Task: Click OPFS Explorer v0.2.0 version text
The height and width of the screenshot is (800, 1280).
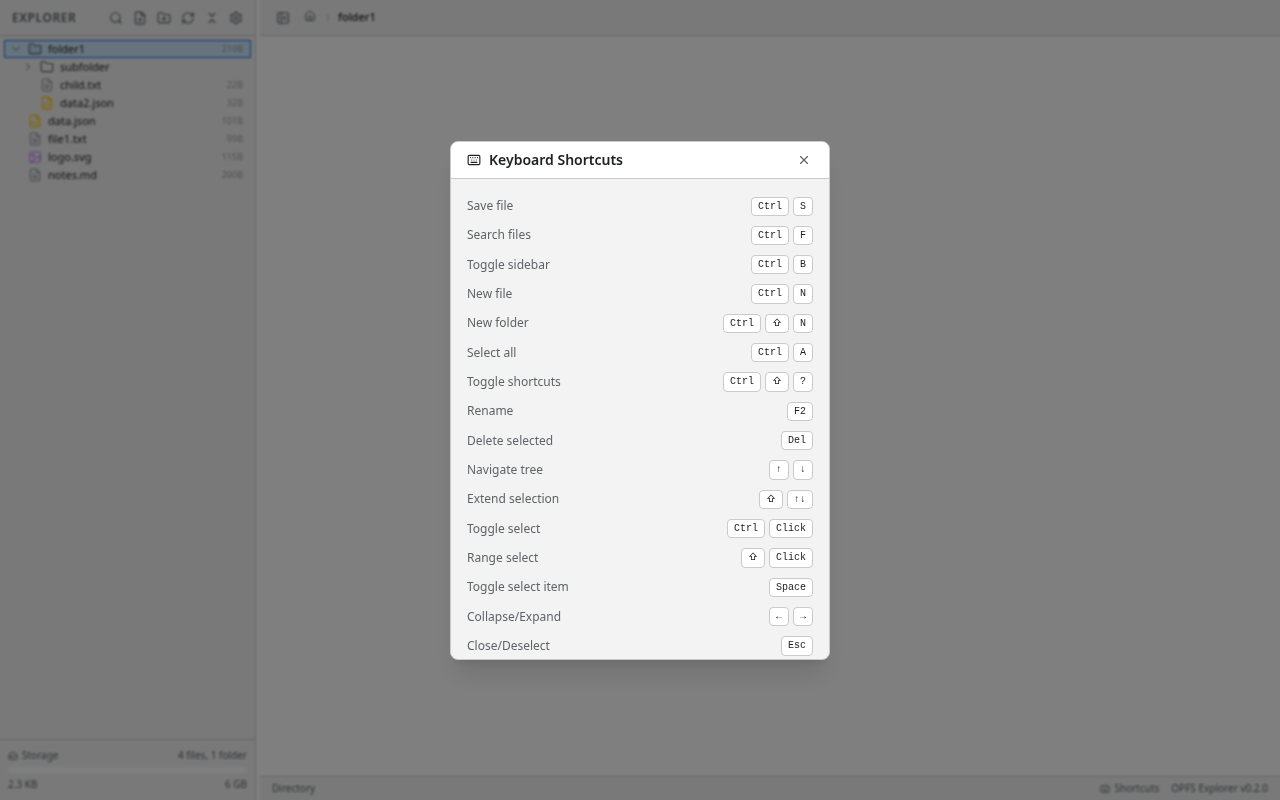Action: tap(1219, 788)
